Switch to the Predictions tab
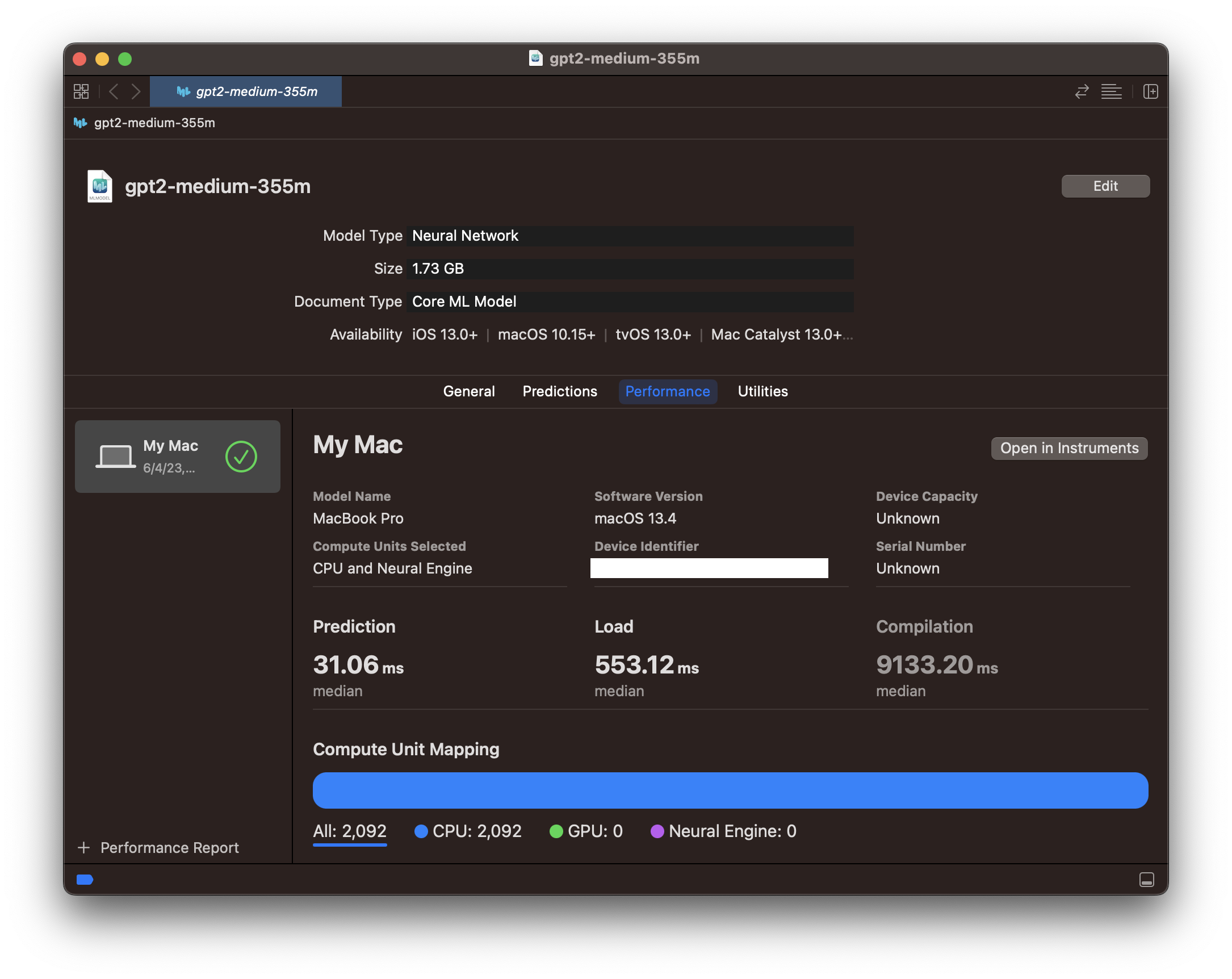 [559, 391]
